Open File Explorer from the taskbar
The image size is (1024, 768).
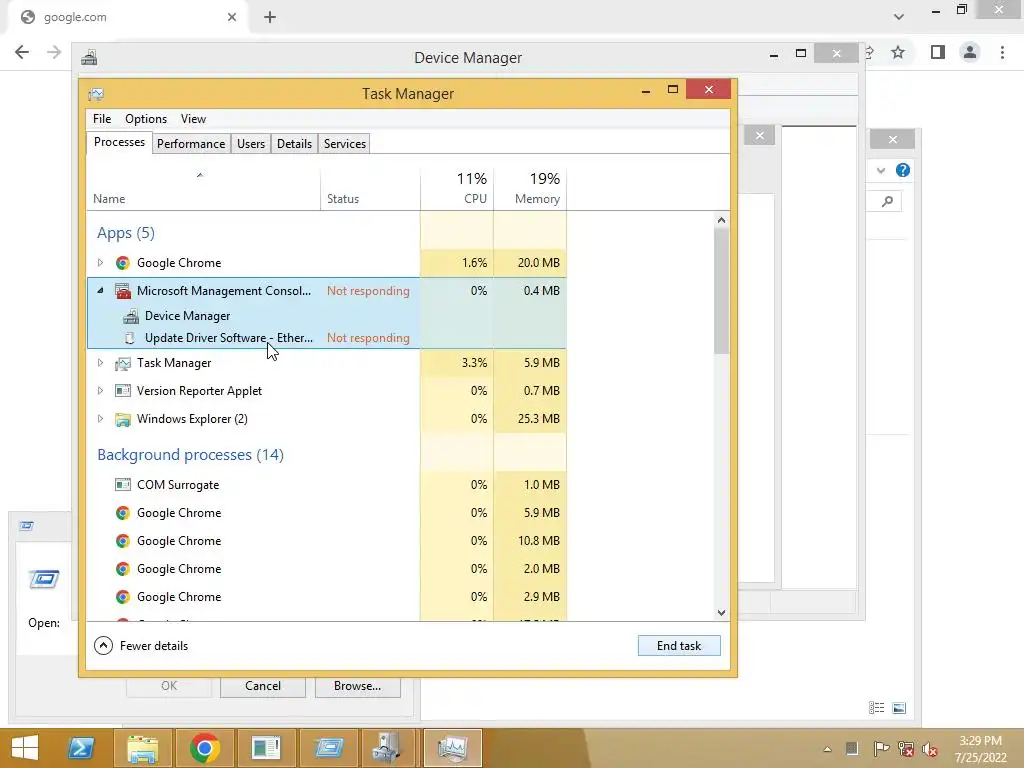[142, 748]
